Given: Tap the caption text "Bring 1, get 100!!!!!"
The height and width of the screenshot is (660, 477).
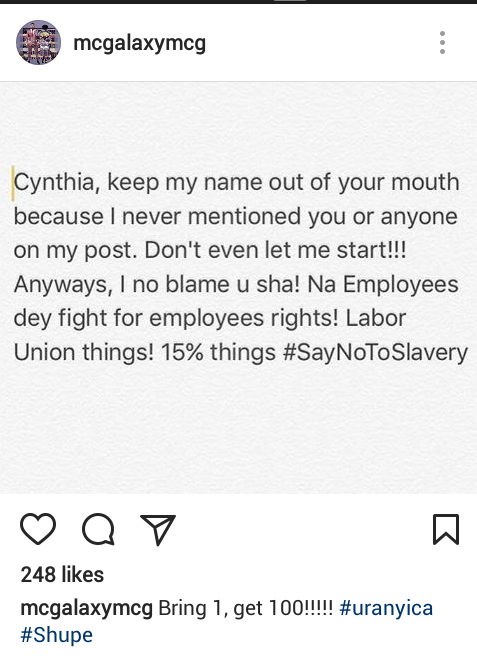Looking at the screenshot, I should 245,608.
